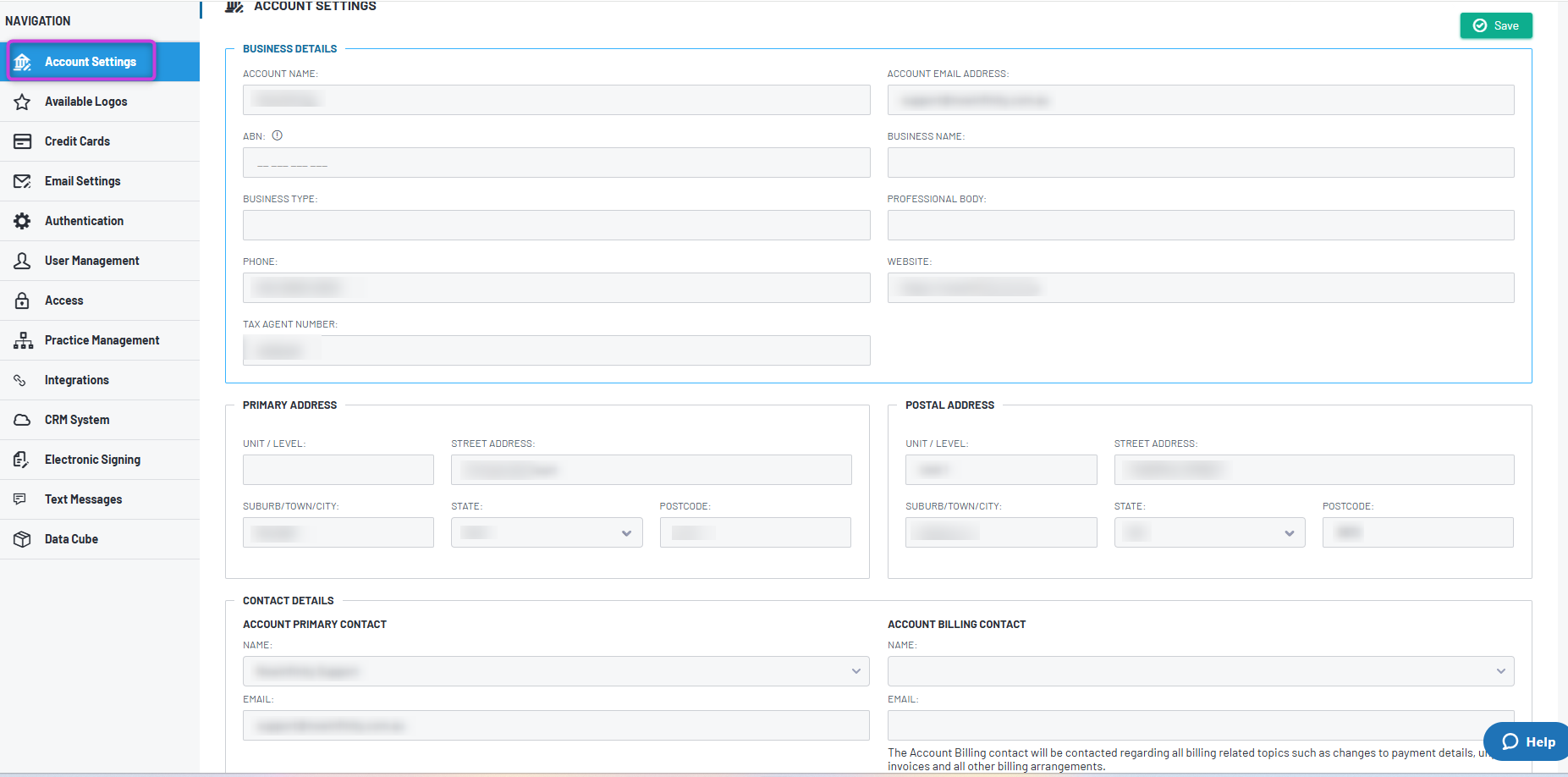This screenshot has width=1568, height=777.
Task: Click the Data Cube box icon
Action: (x=22, y=539)
